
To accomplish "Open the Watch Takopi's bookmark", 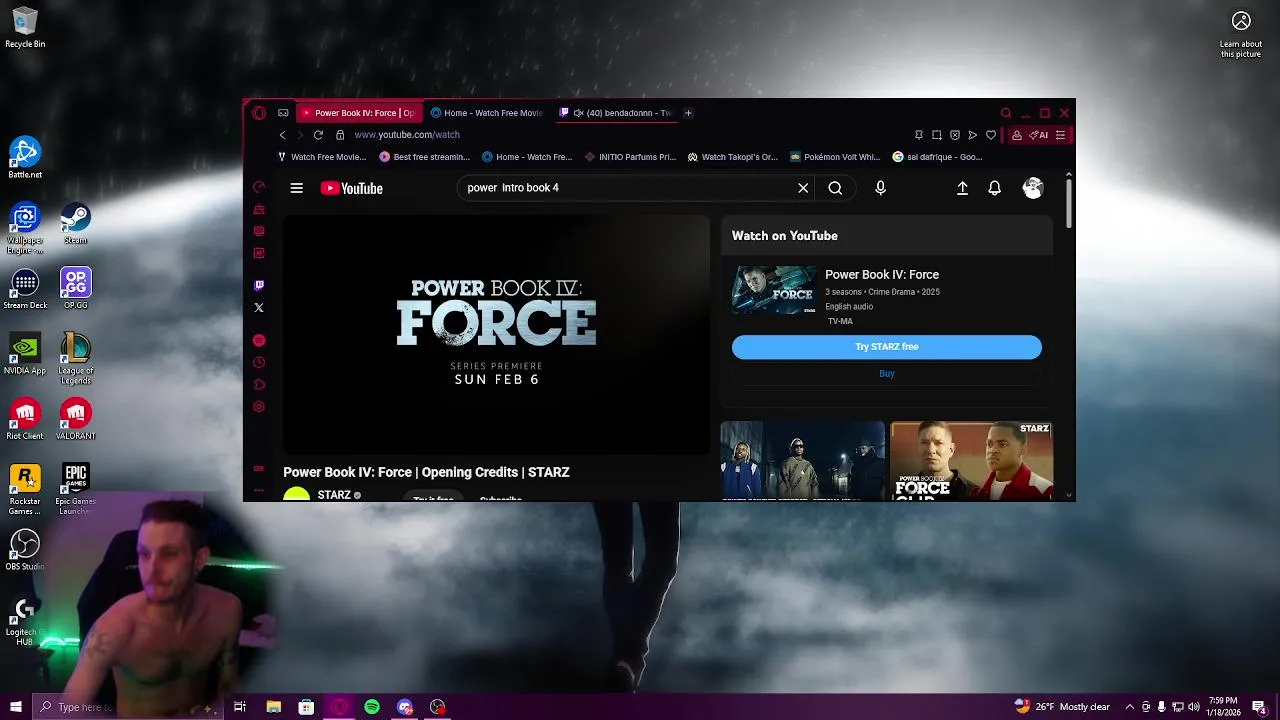I will [732, 157].
